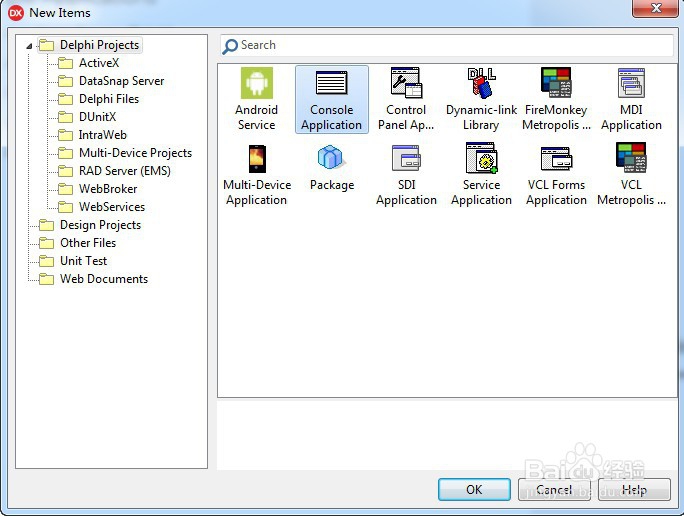684x516 pixels.
Task: Open Help for New Items
Action: [x=634, y=489]
